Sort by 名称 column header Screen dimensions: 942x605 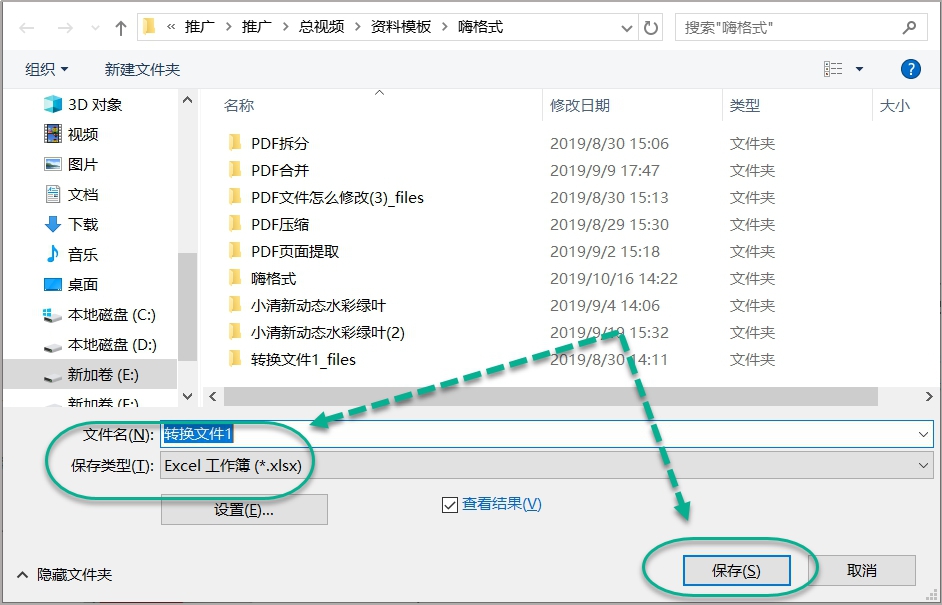point(239,106)
